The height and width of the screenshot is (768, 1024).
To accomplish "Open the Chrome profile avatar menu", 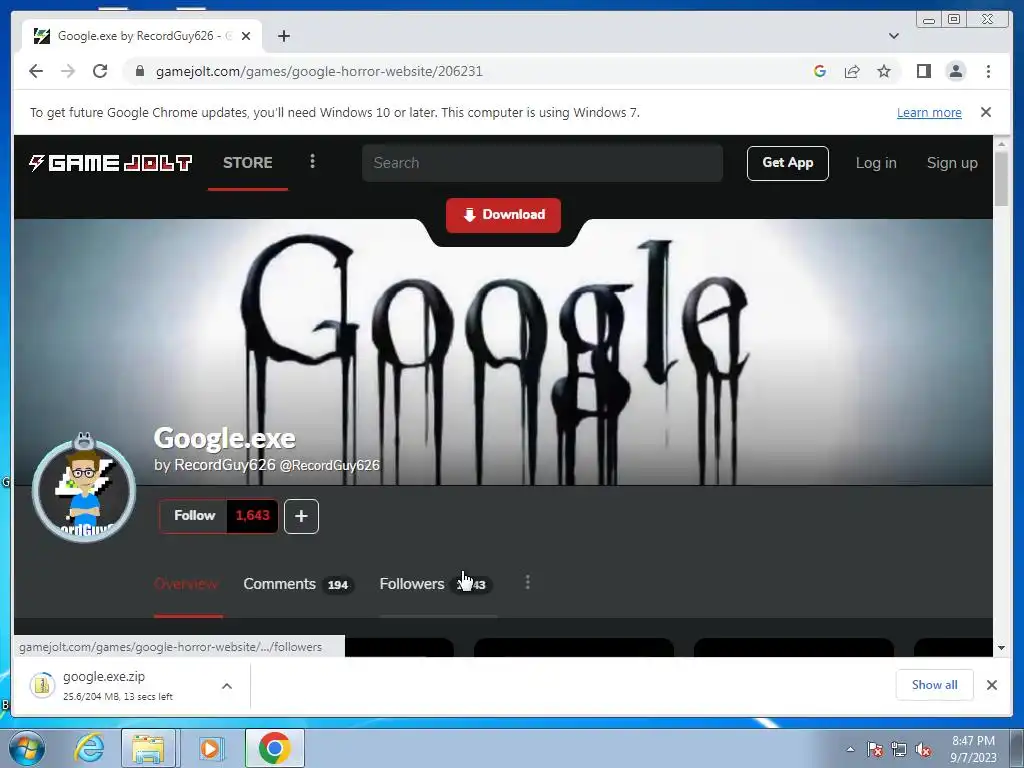I will (956, 71).
